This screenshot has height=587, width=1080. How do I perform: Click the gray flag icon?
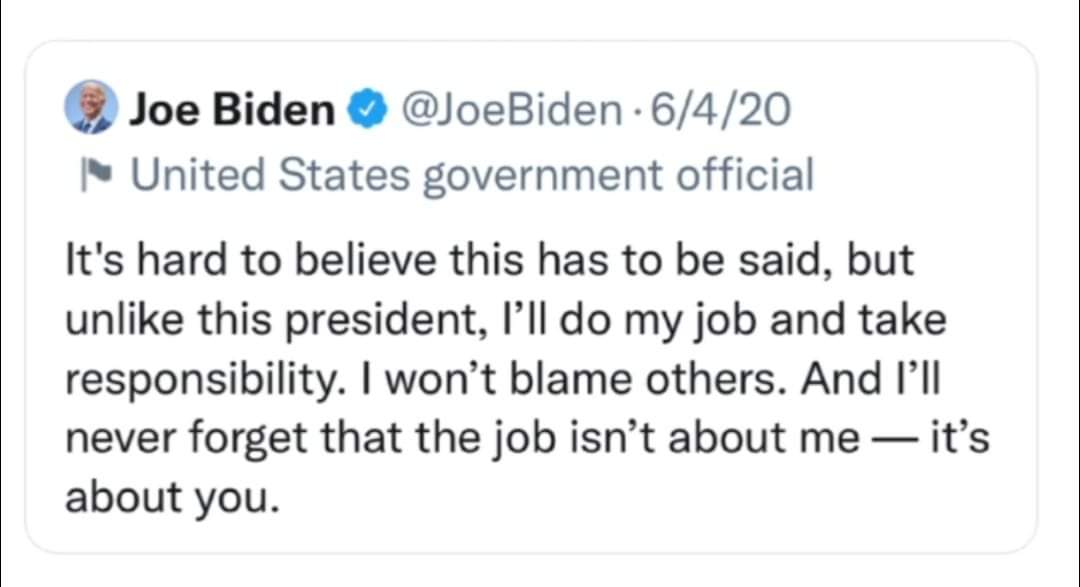coord(96,174)
